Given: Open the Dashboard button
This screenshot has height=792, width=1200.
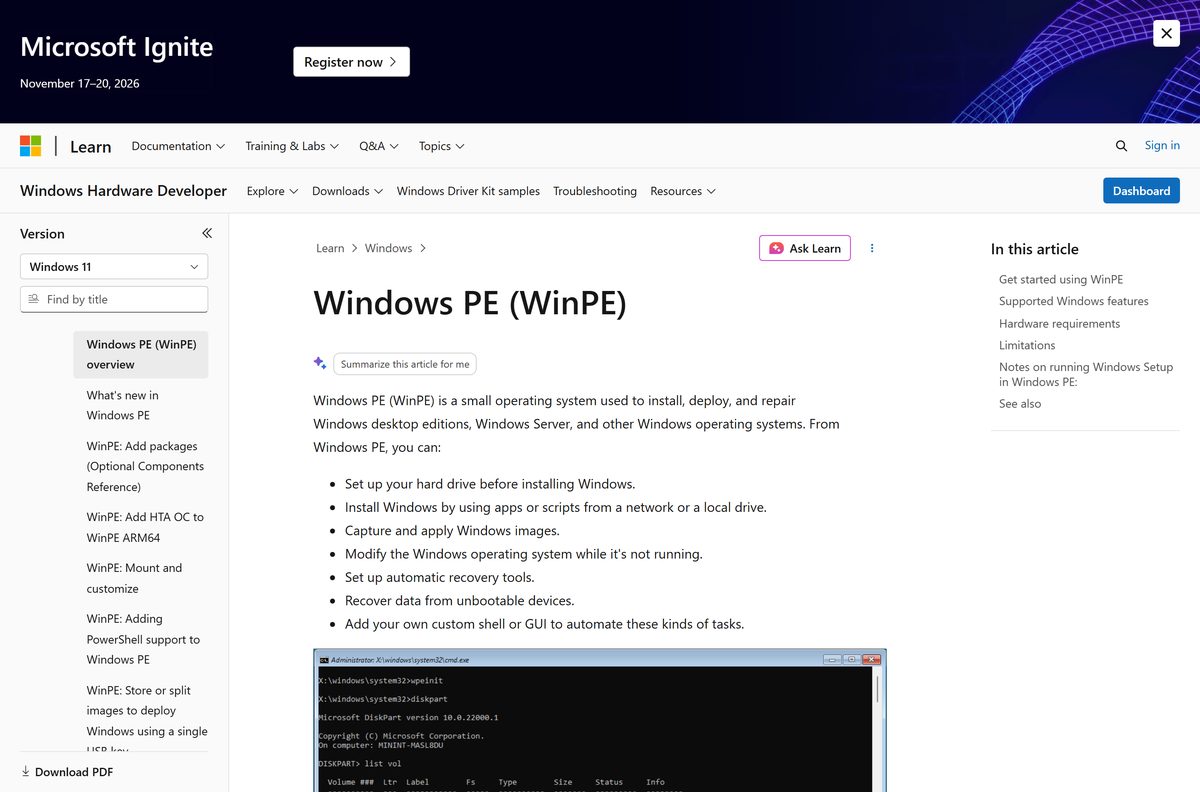Looking at the screenshot, I should 1141,191.
